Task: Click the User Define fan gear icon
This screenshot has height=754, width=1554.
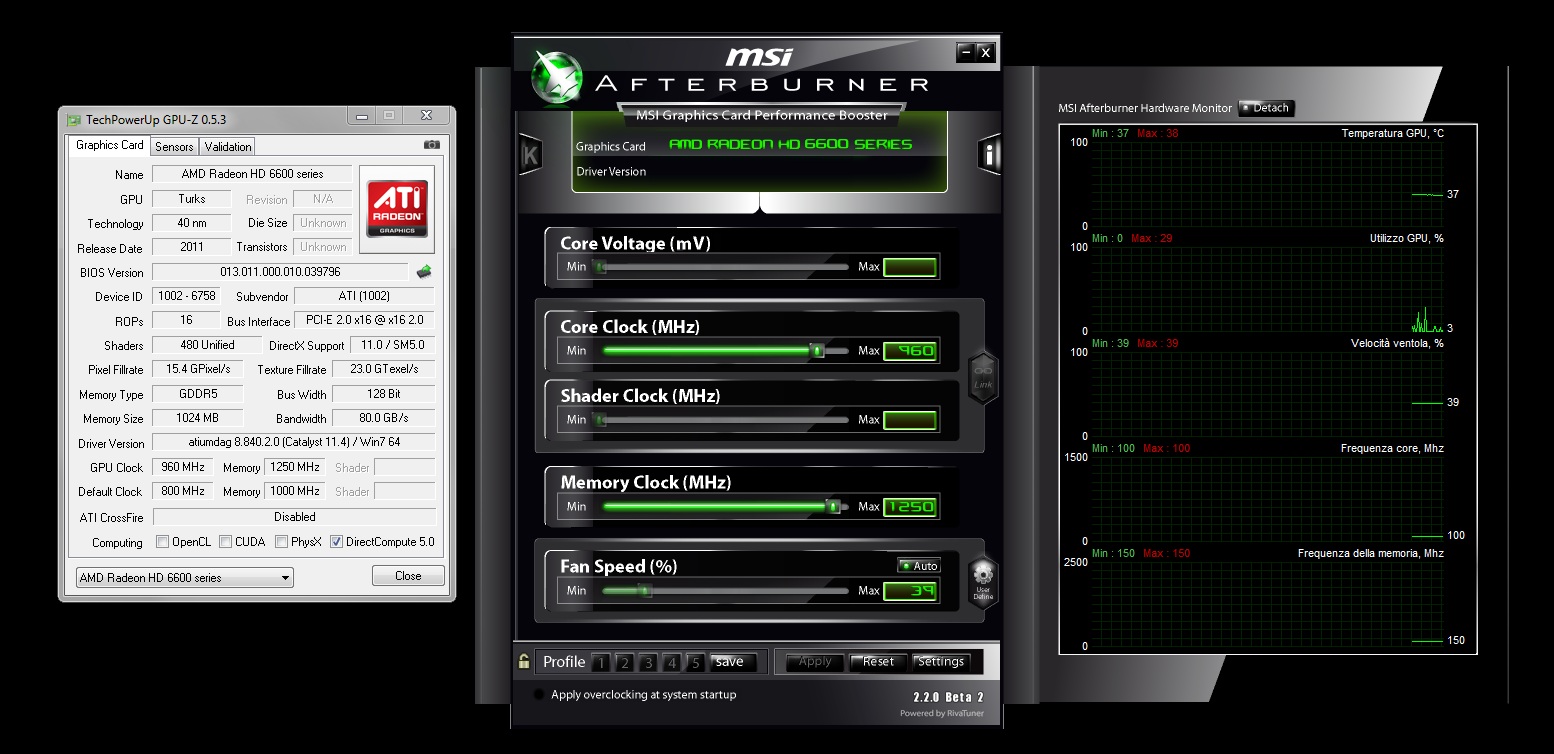Action: pyautogui.click(x=983, y=582)
